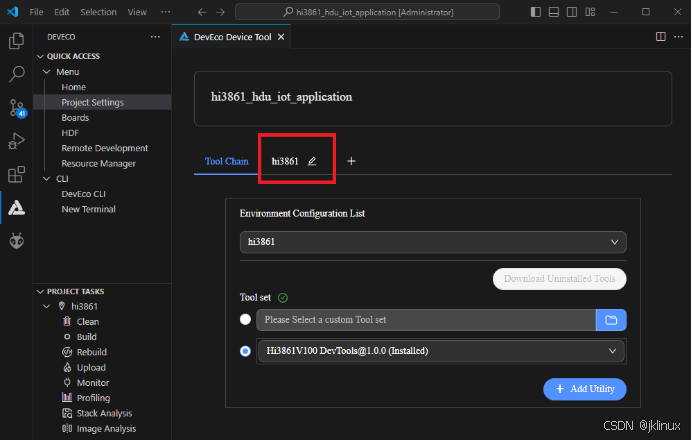Customize layout icon in title bar

click(x=590, y=12)
